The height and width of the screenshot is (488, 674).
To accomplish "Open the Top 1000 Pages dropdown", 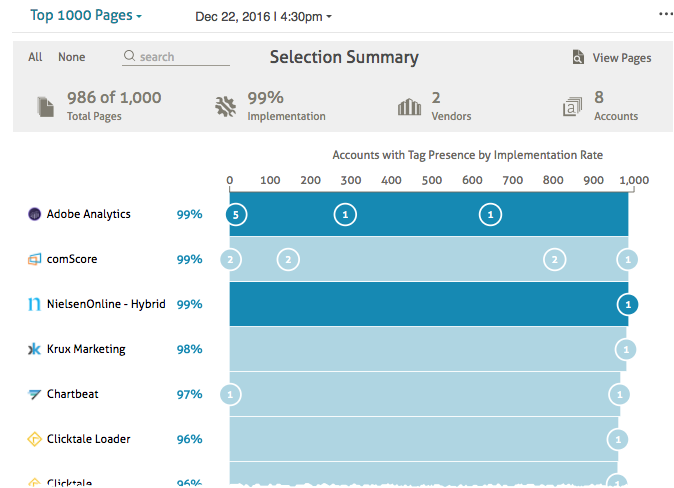I will pyautogui.click(x=86, y=15).
